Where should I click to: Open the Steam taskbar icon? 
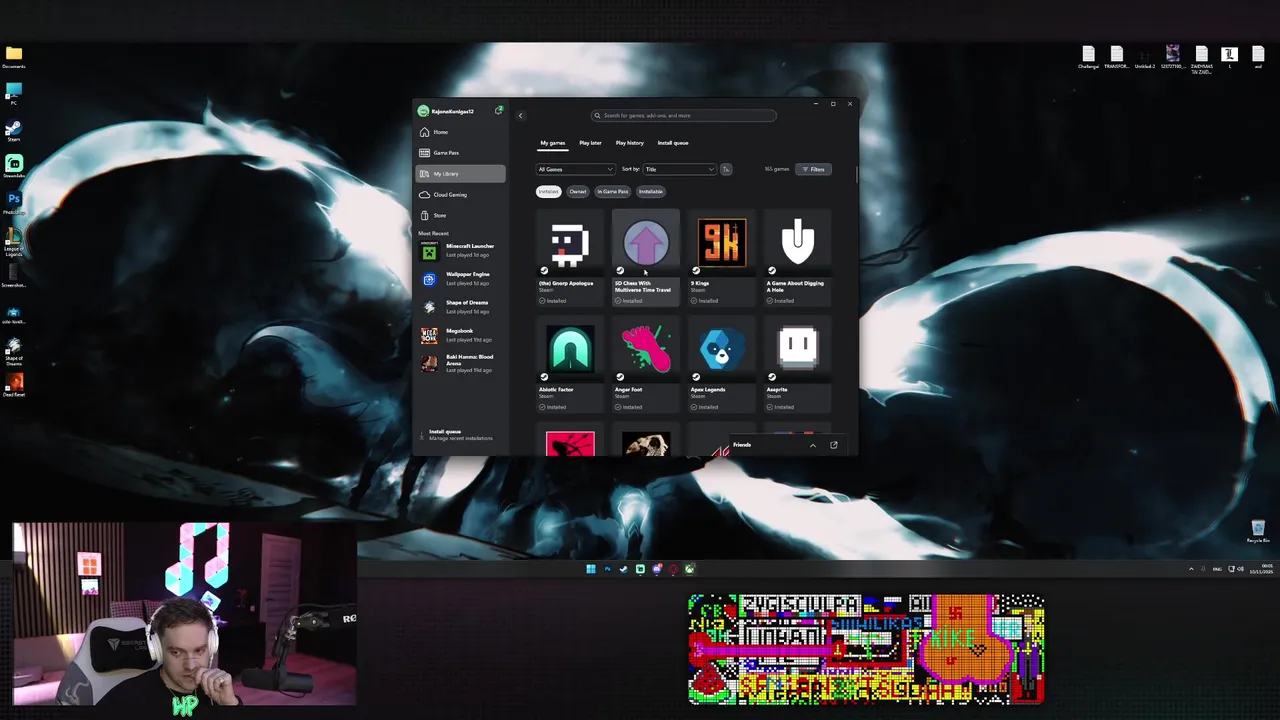tap(624, 569)
